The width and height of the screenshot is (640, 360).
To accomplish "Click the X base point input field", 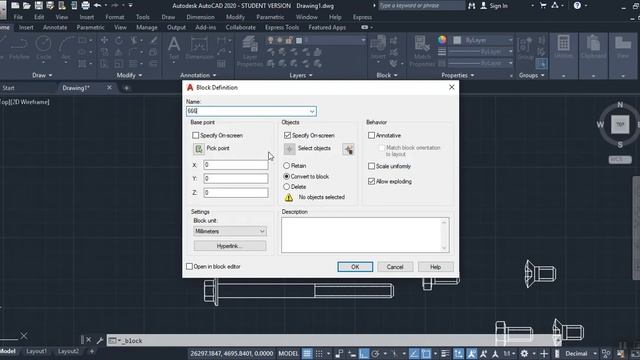I will click(x=236, y=165).
